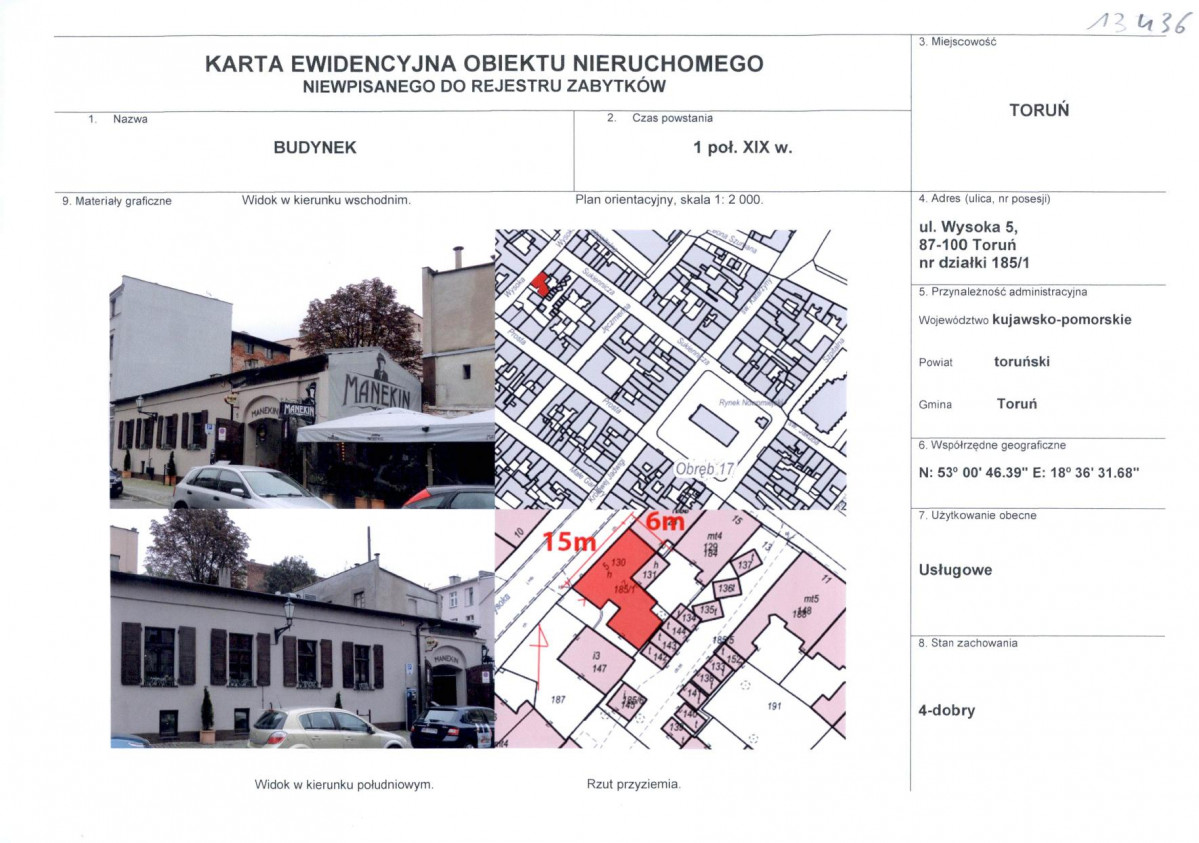Click caption 'Widok w kierunku południowym.'

coord(344,785)
